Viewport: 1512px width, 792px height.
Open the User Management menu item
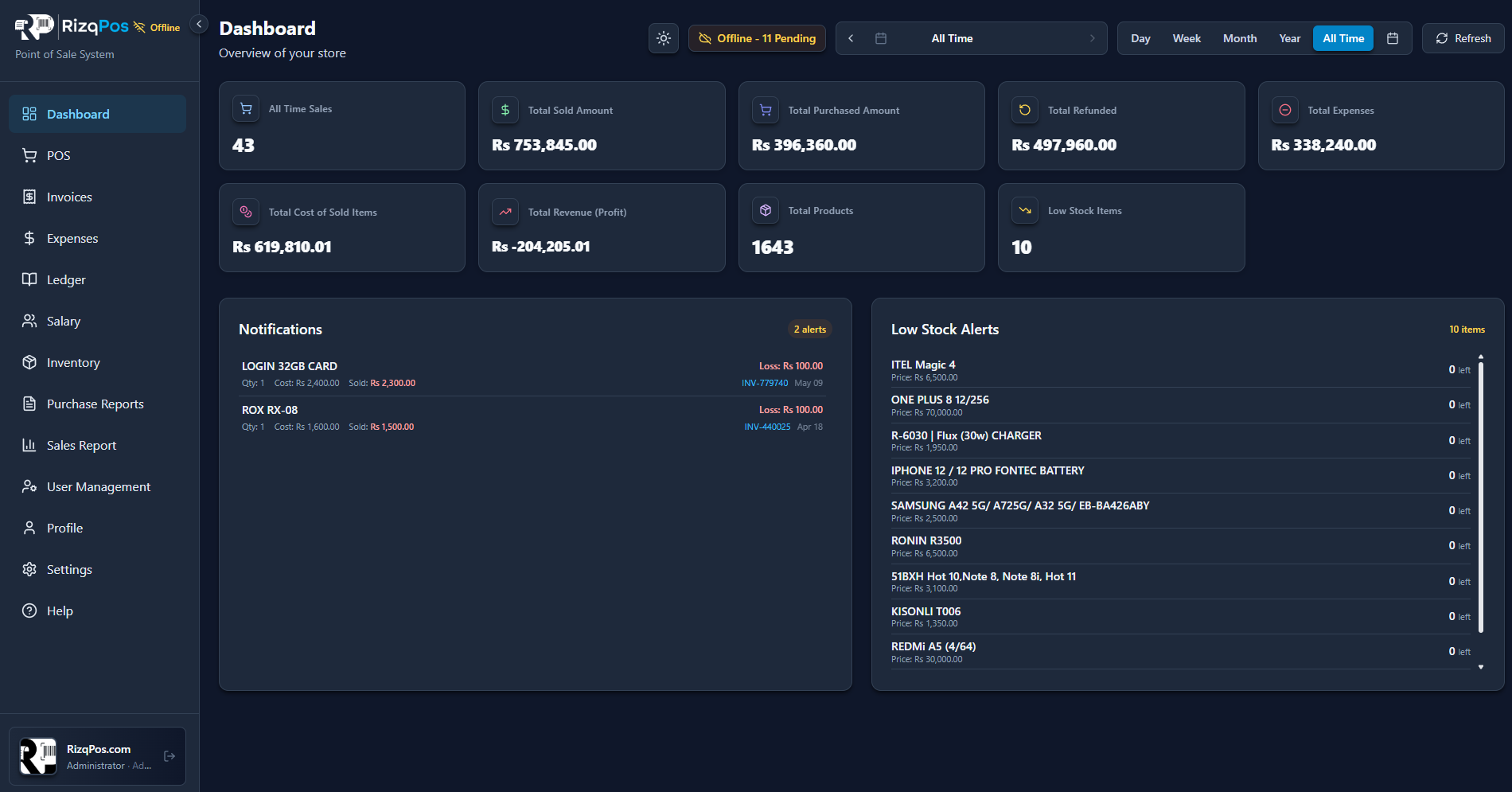pos(97,486)
